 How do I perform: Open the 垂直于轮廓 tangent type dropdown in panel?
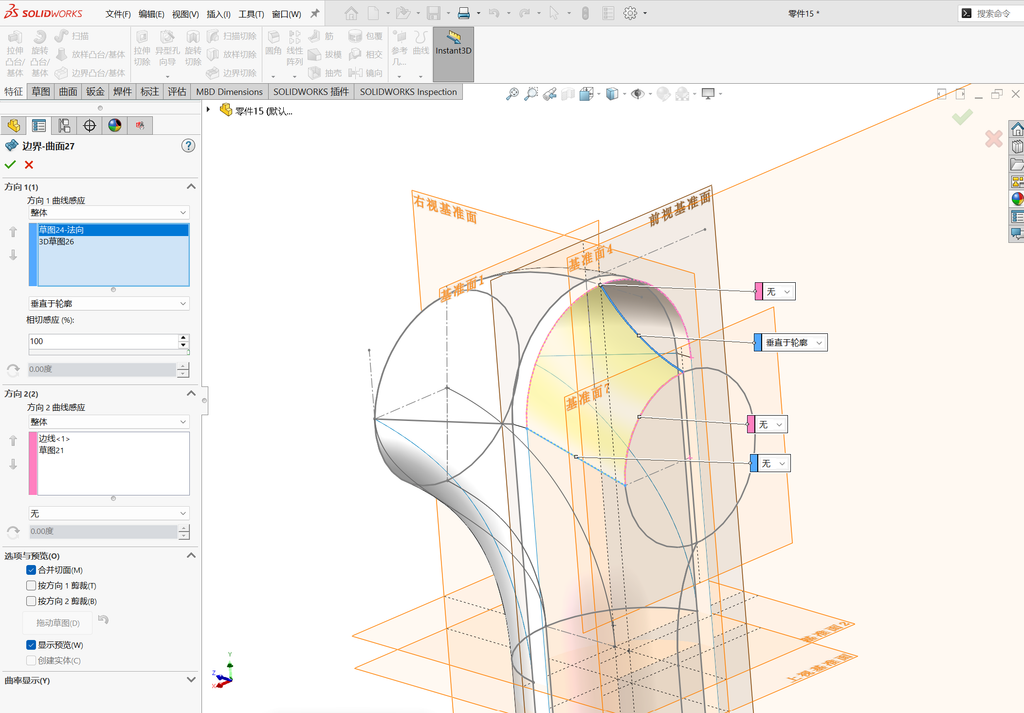pos(109,304)
